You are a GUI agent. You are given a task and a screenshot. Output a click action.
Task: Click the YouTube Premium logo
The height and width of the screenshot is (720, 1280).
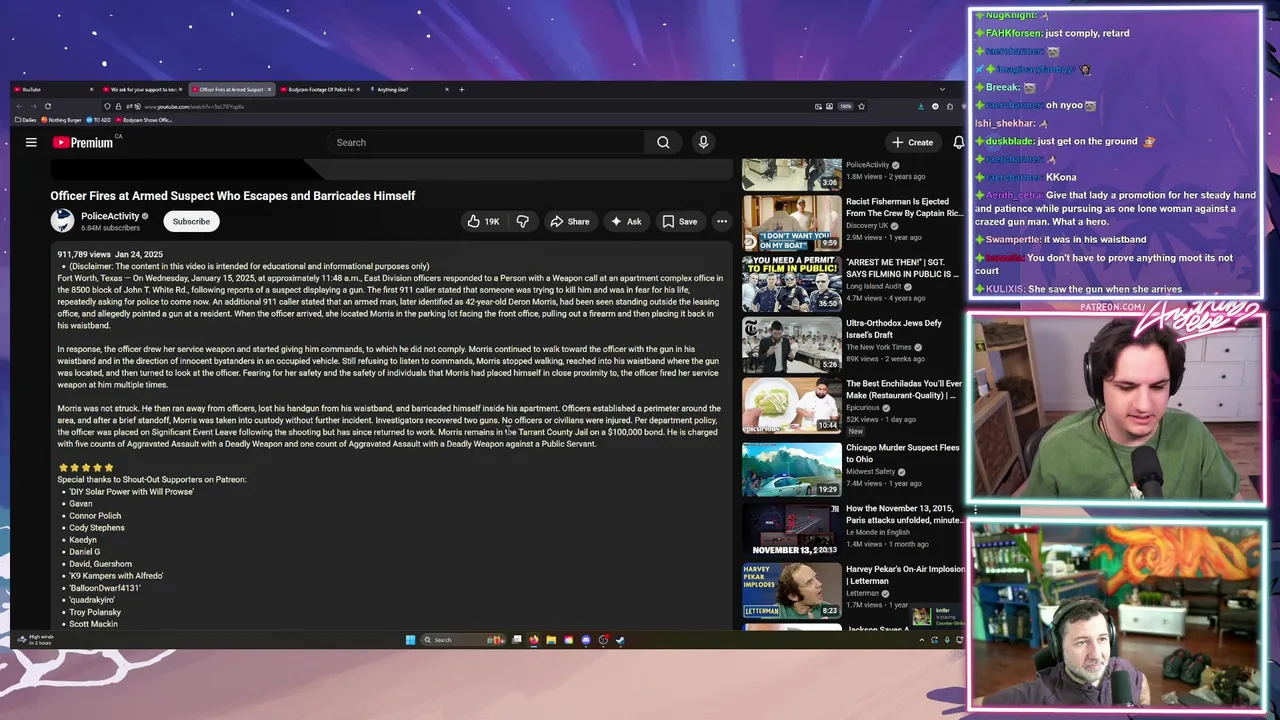coord(83,142)
